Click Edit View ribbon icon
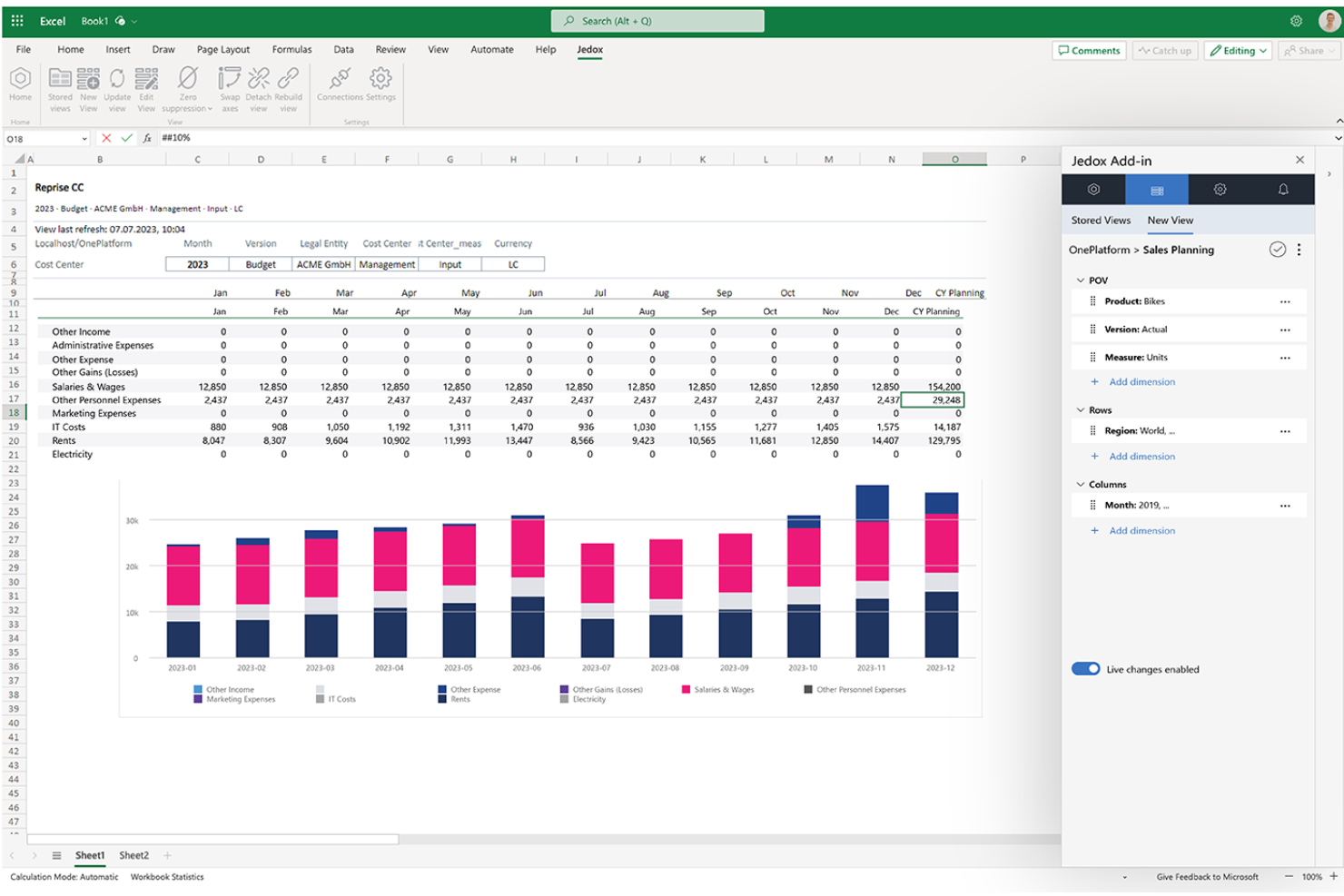This screenshot has height=896, width=1344. tap(146, 90)
